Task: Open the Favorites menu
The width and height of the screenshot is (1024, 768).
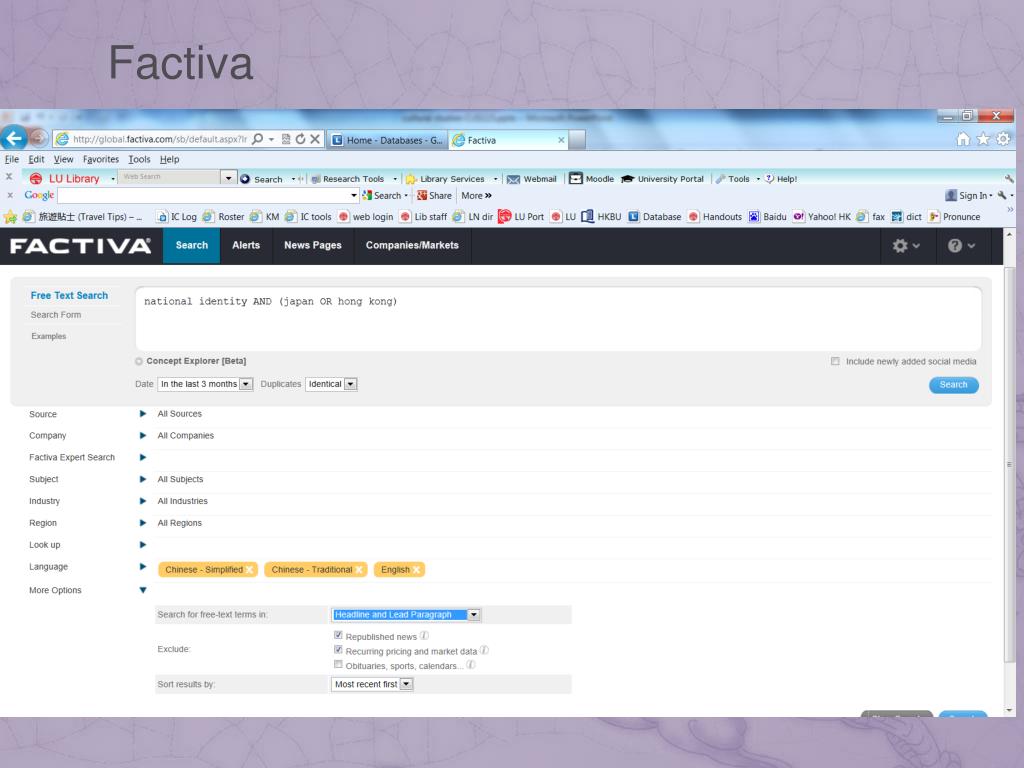Action: click(x=101, y=159)
